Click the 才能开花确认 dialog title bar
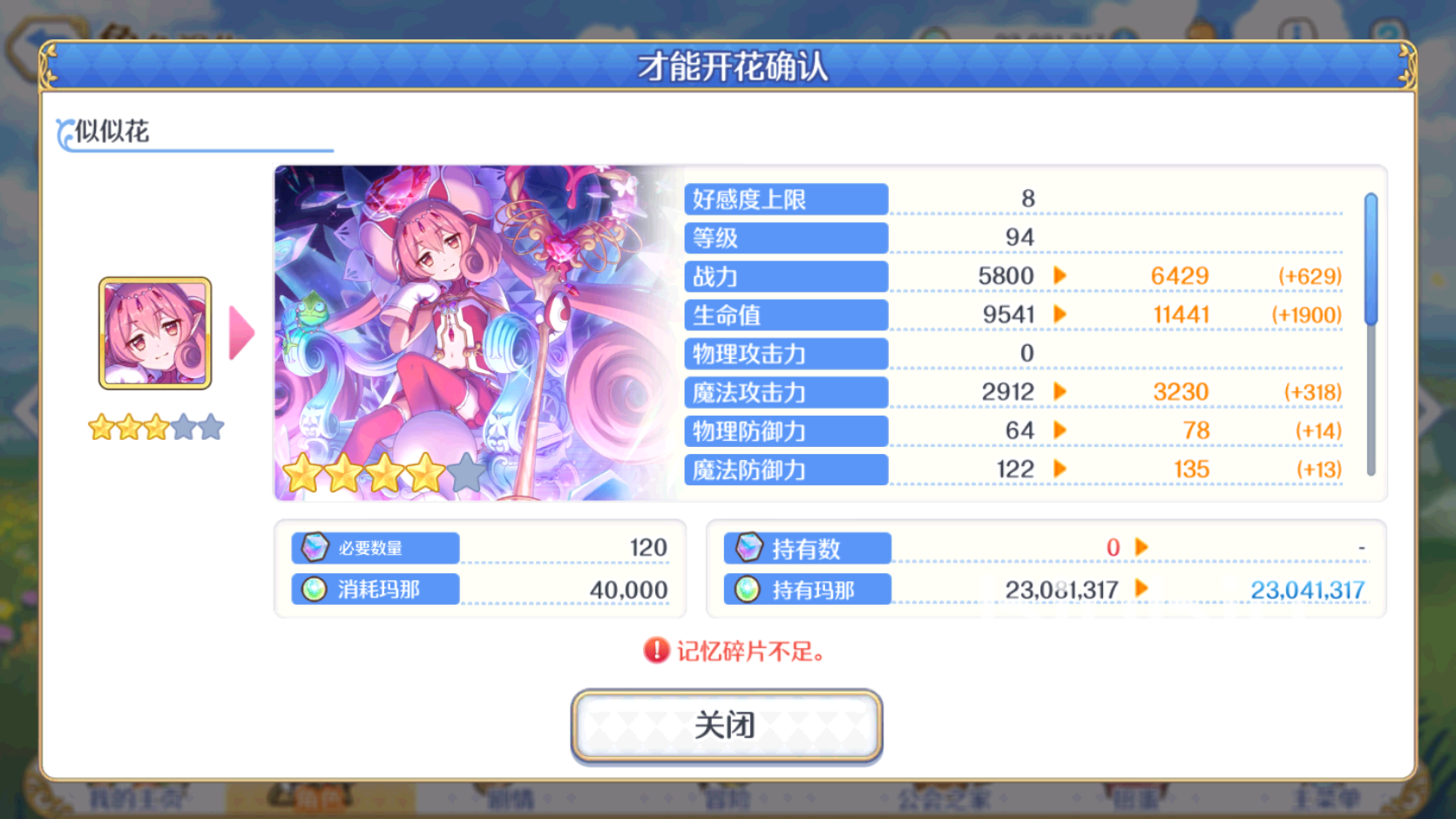Viewport: 1456px width, 819px height. (728, 66)
